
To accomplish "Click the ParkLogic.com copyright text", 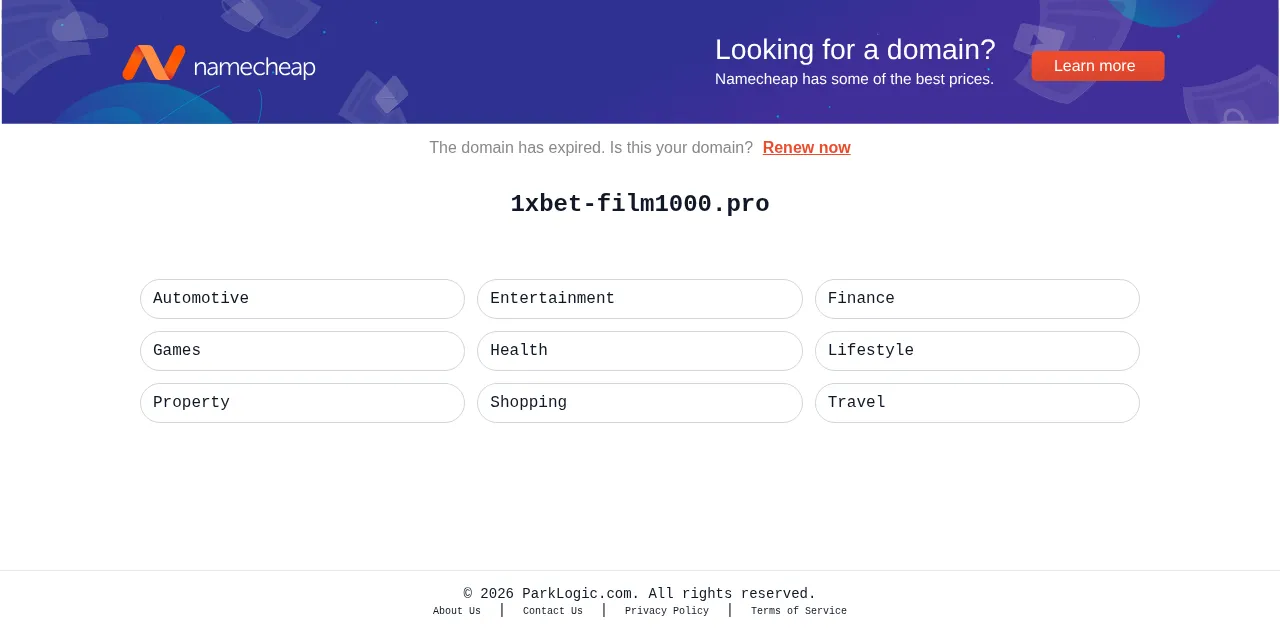I will [640, 594].
